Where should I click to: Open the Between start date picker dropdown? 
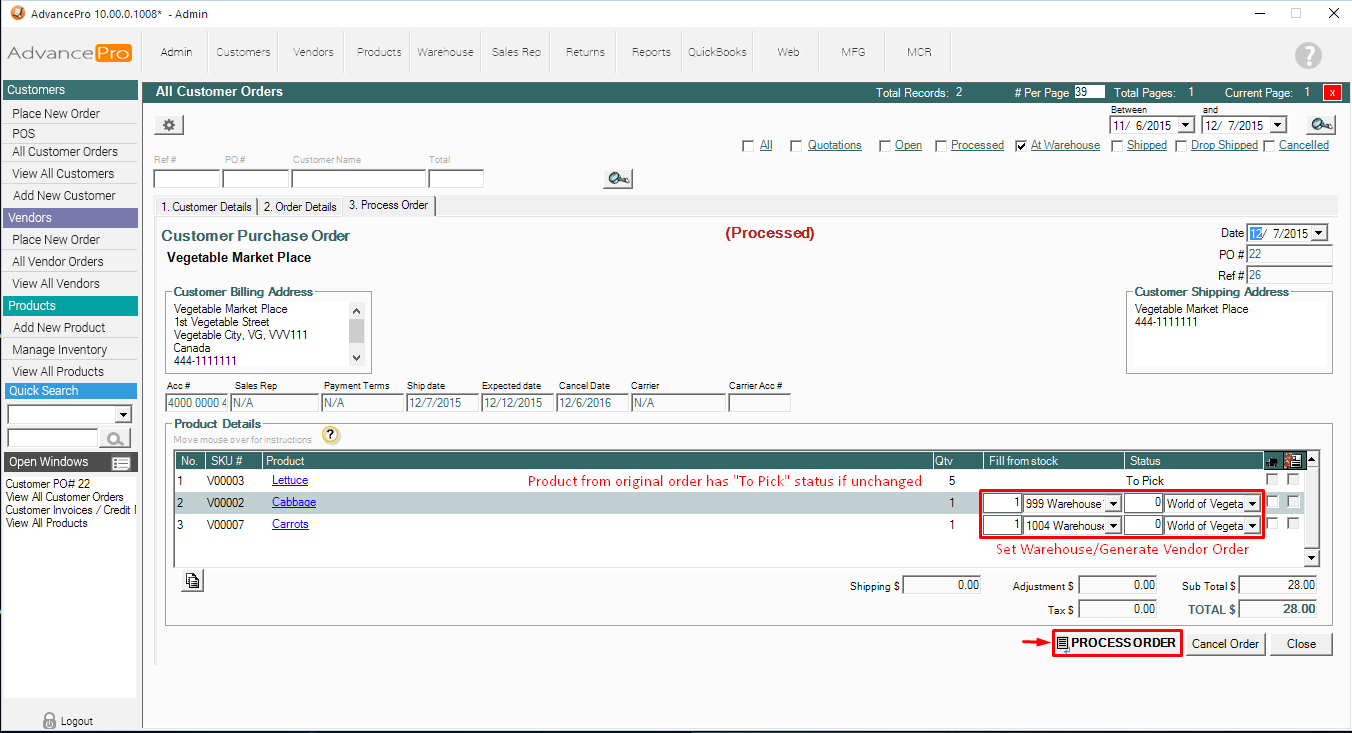coord(1186,126)
